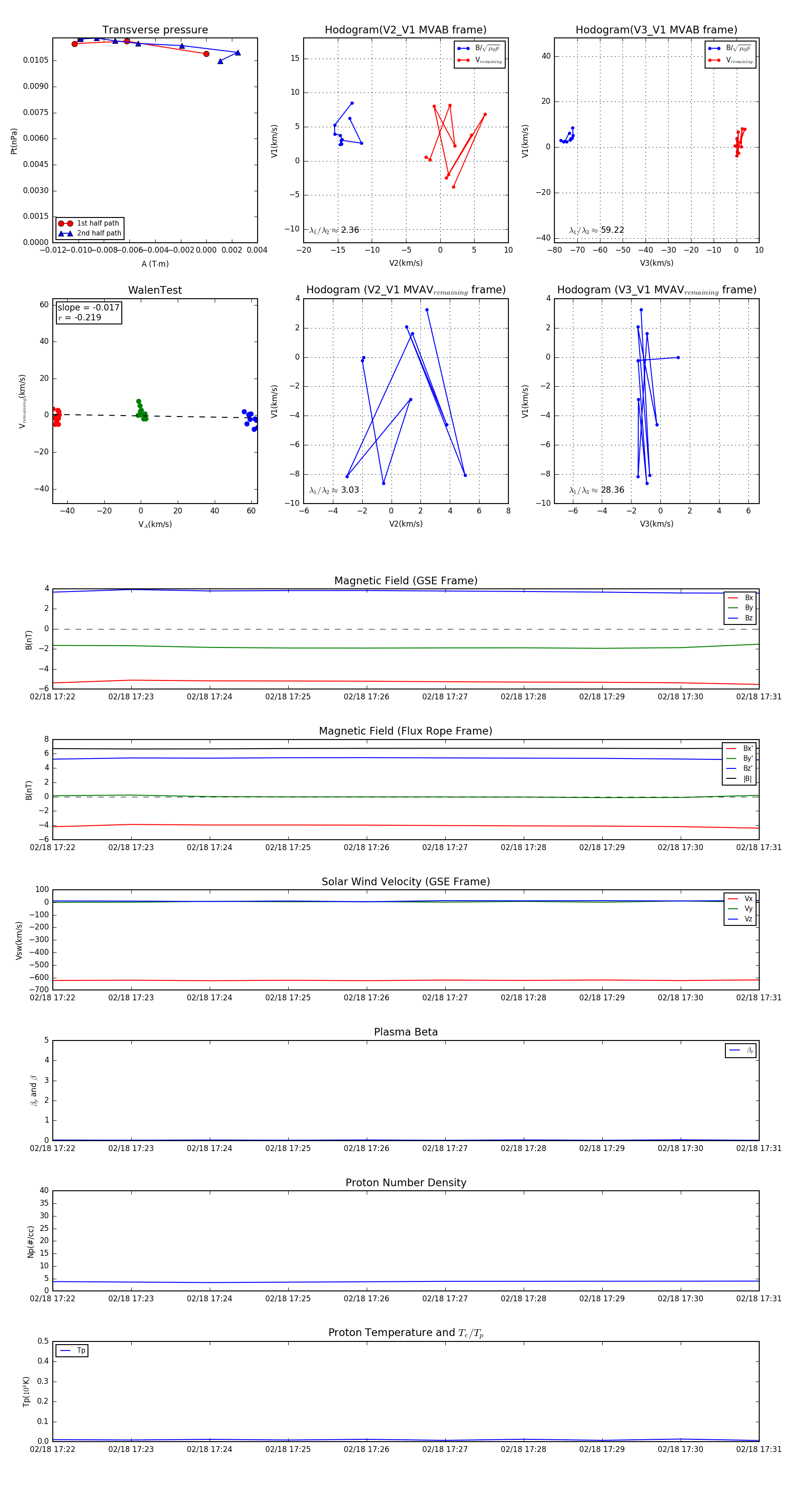Click the 'A (T·m)' x-axis label

155,264
